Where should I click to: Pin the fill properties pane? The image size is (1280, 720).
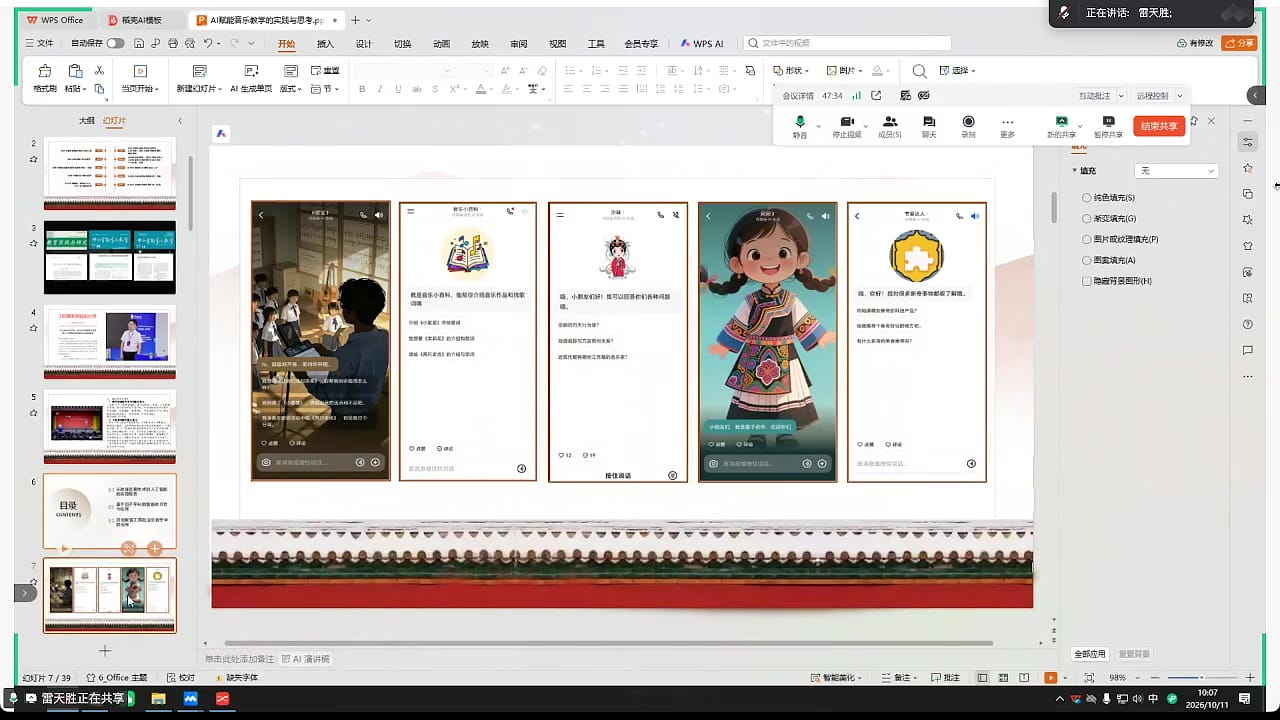[1194, 120]
